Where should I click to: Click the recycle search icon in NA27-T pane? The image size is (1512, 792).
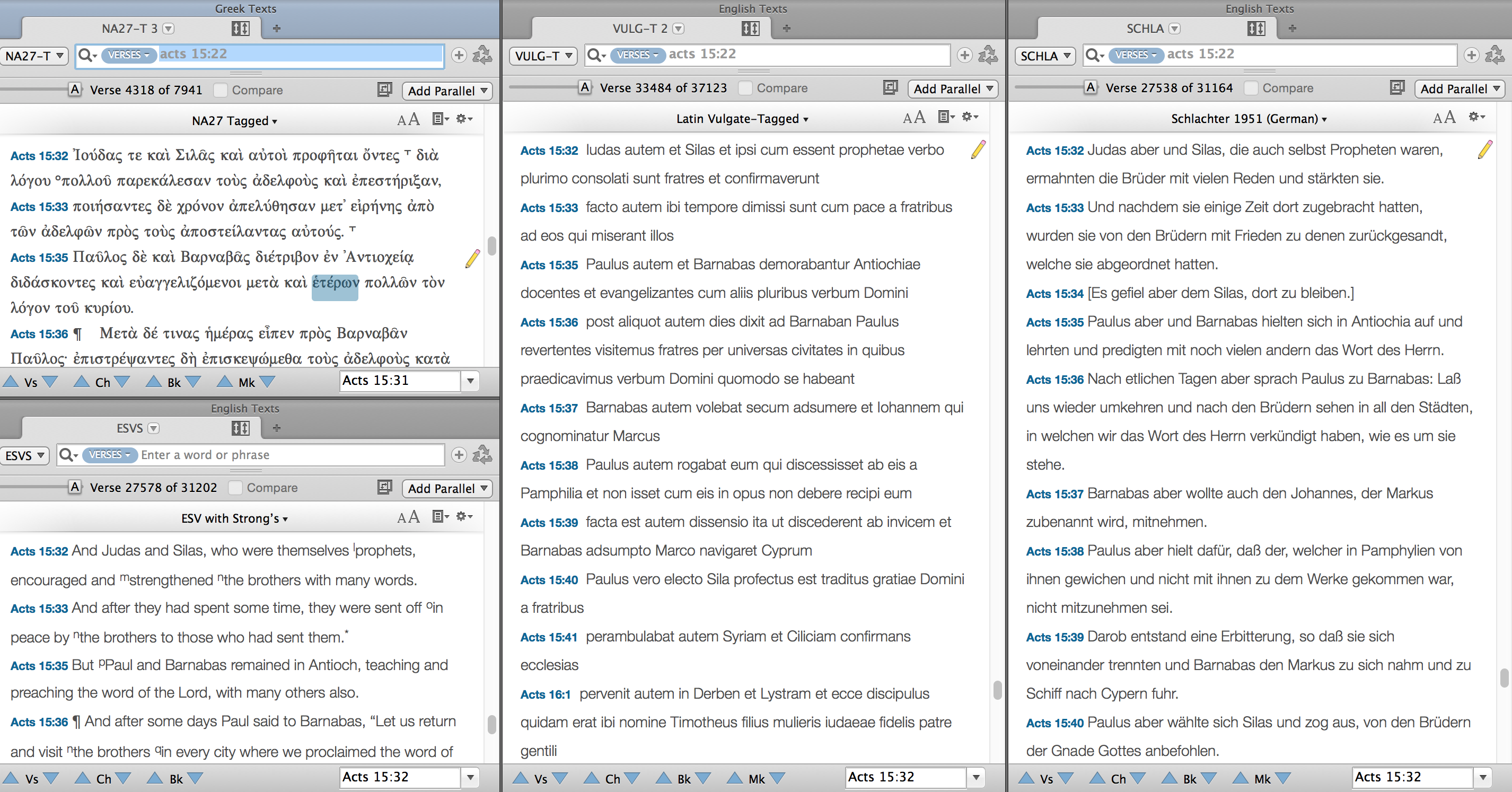point(482,55)
